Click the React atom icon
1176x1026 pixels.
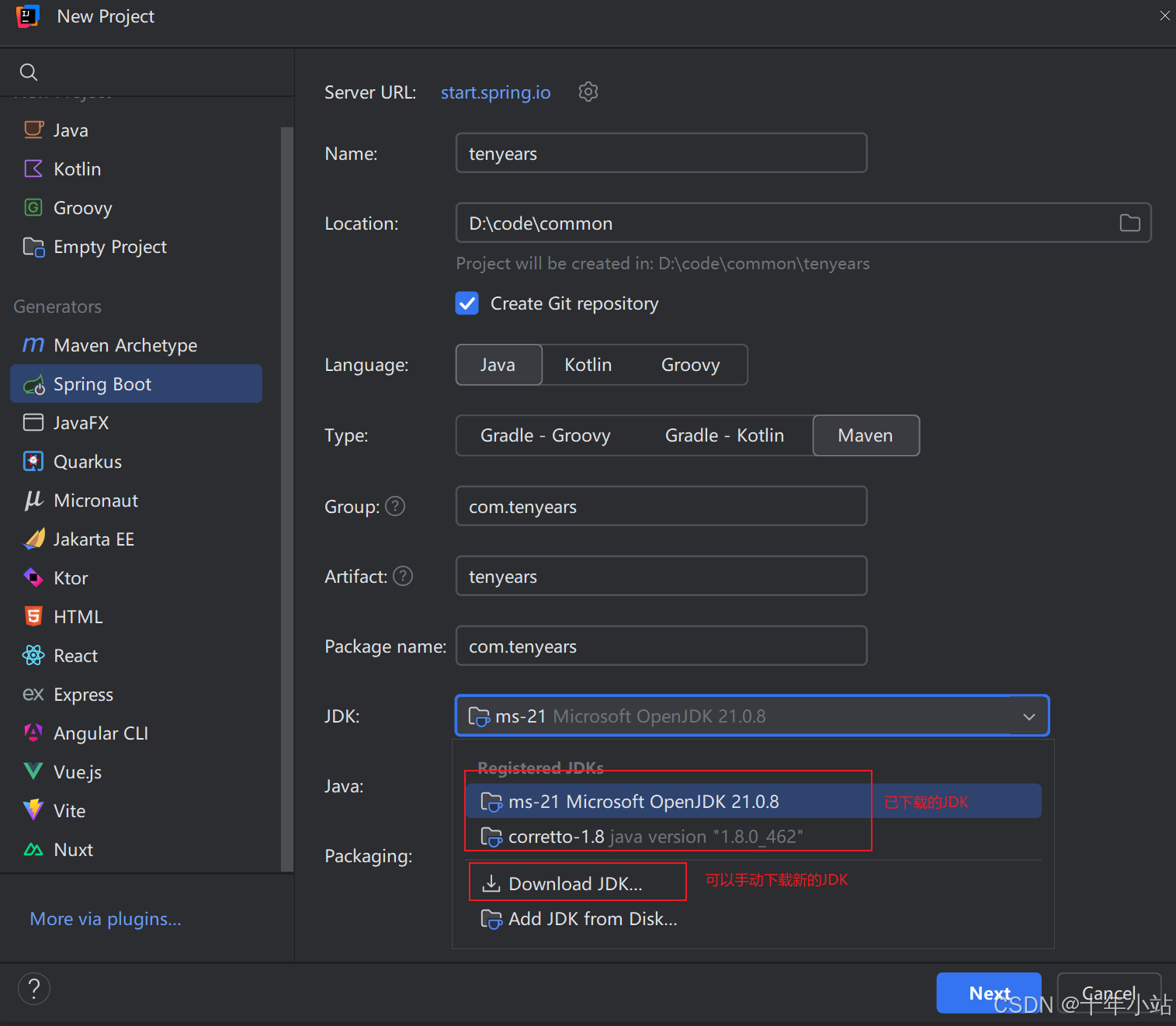tap(33, 655)
